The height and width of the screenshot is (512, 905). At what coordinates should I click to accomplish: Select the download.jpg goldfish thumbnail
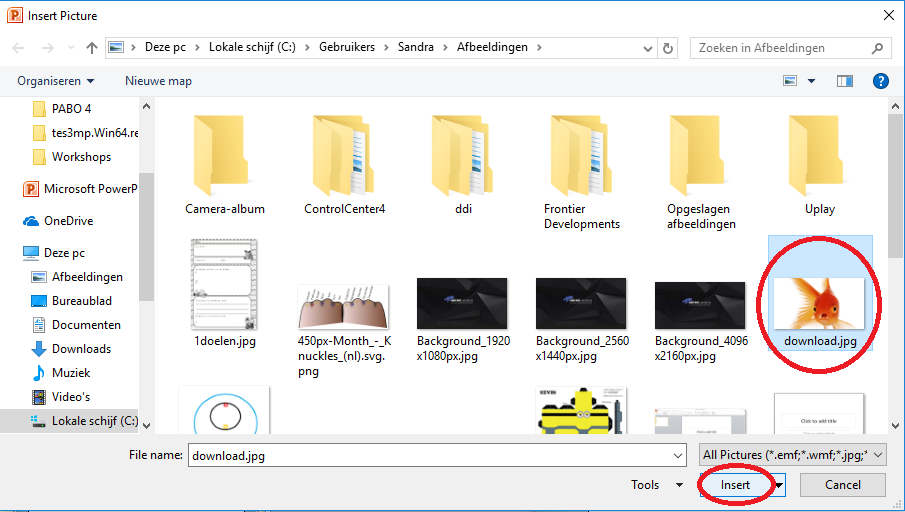[819, 300]
